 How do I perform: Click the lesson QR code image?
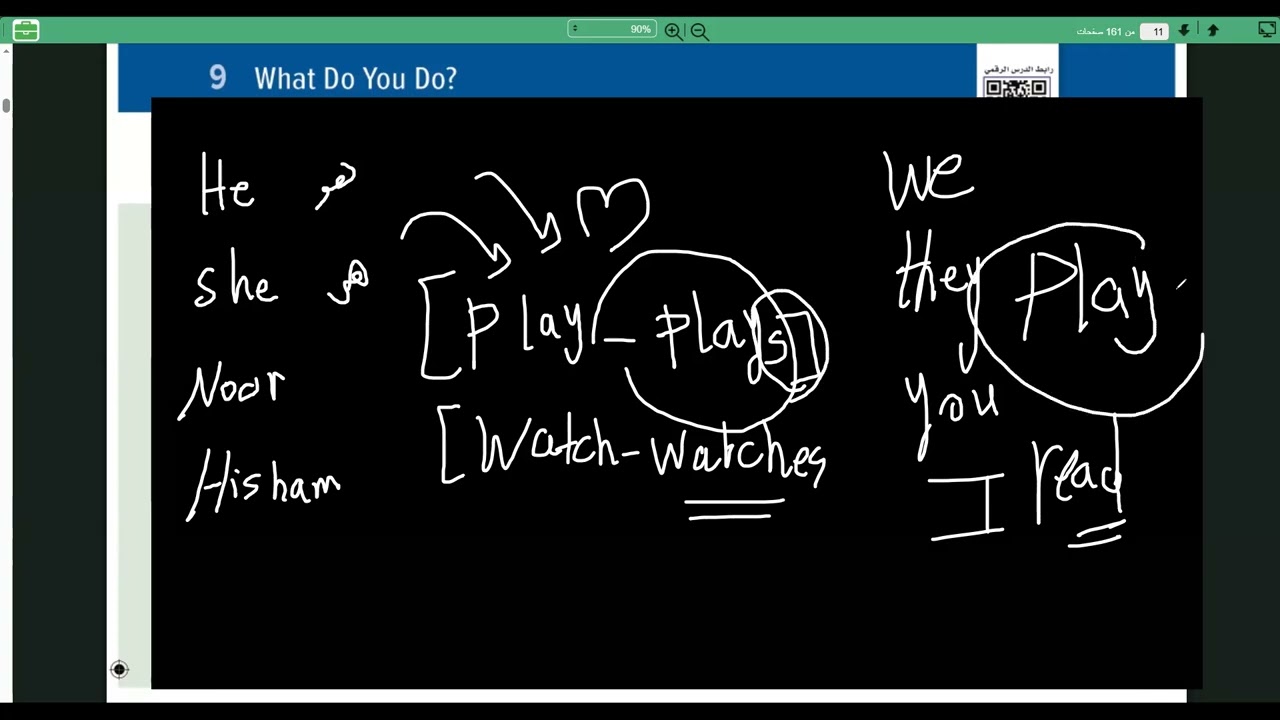point(1016,88)
